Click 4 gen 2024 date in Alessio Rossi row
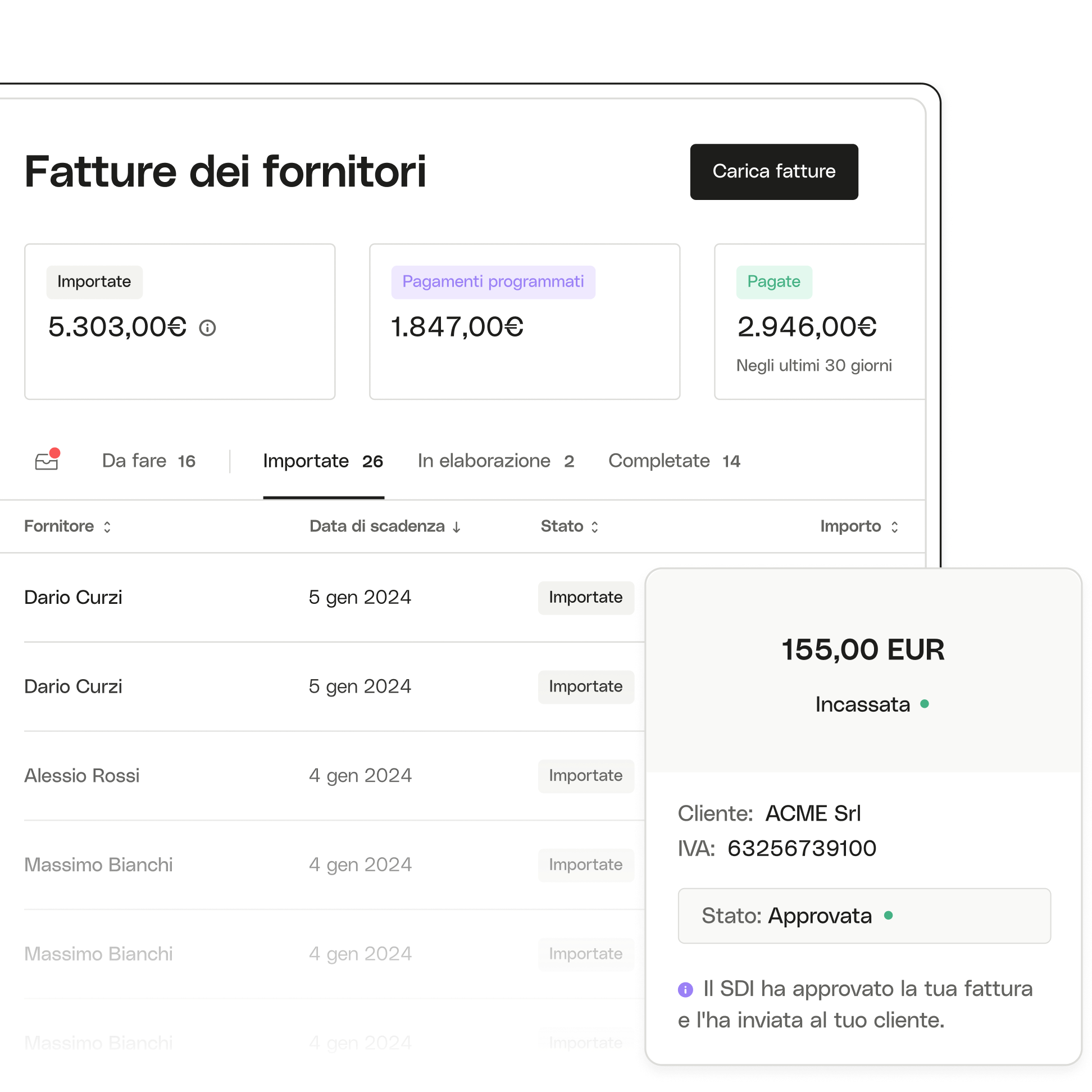 (360, 776)
